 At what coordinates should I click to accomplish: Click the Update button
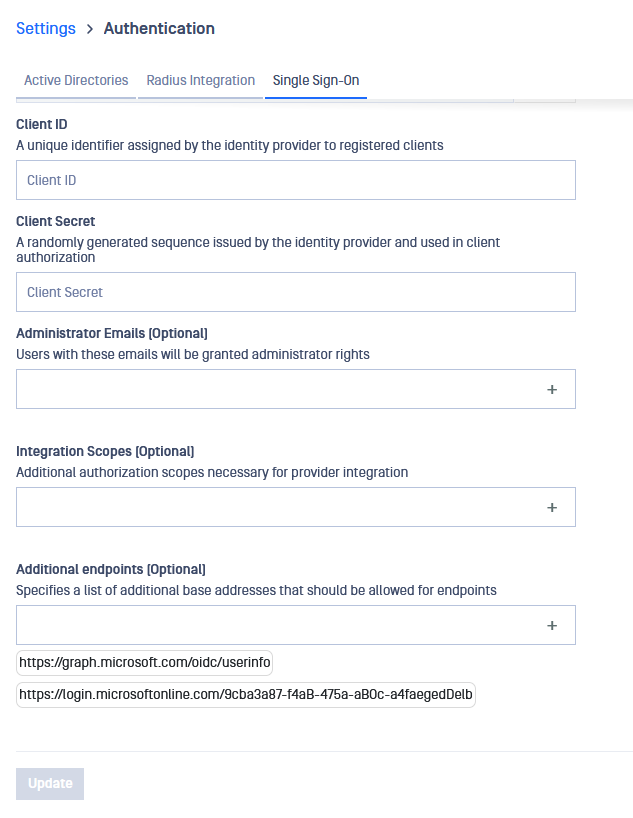[x=50, y=784]
